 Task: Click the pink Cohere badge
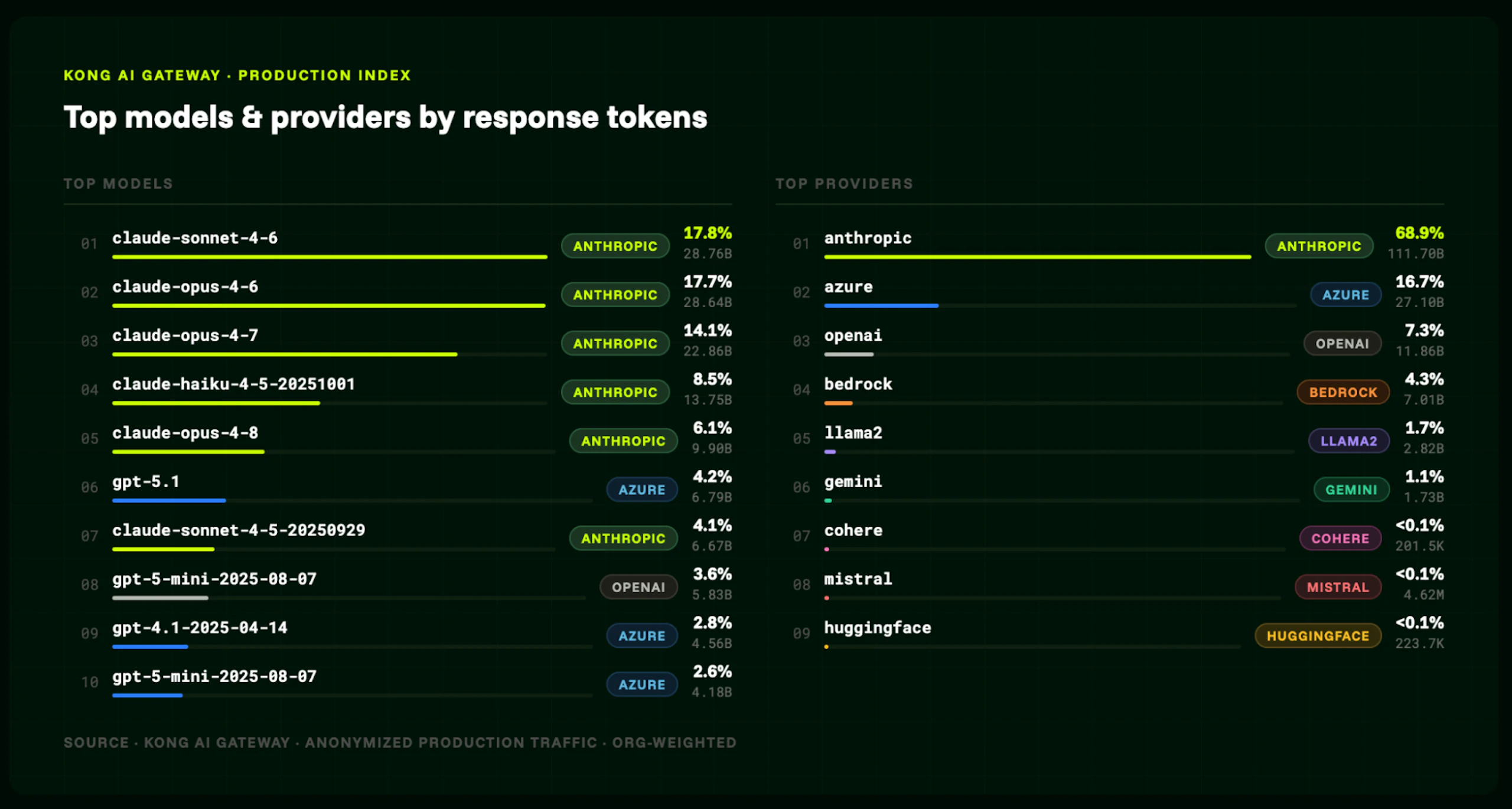[x=1340, y=539]
